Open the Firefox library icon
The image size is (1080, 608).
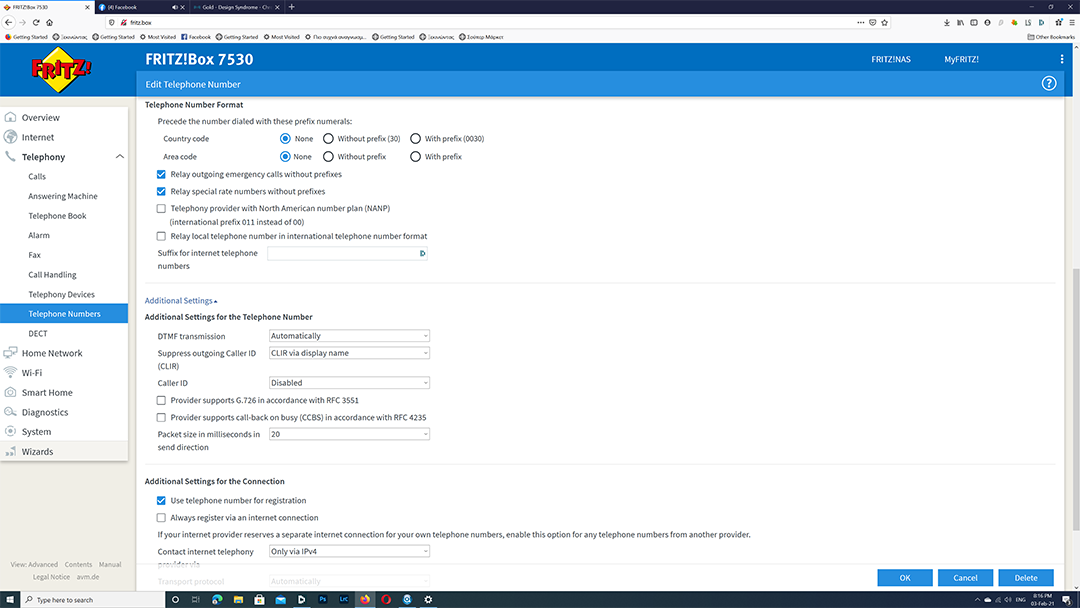pyautogui.click(x=960, y=22)
